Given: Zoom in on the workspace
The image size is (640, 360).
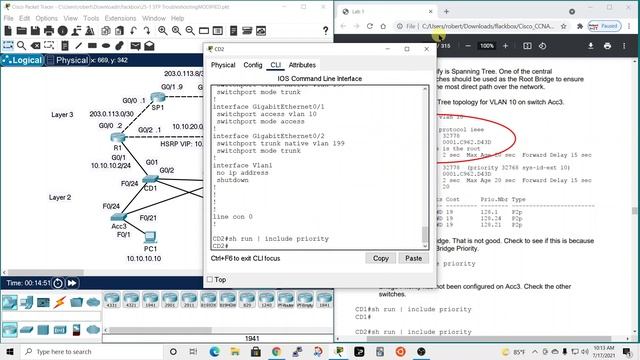Looking at the screenshot, I should (162, 31).
